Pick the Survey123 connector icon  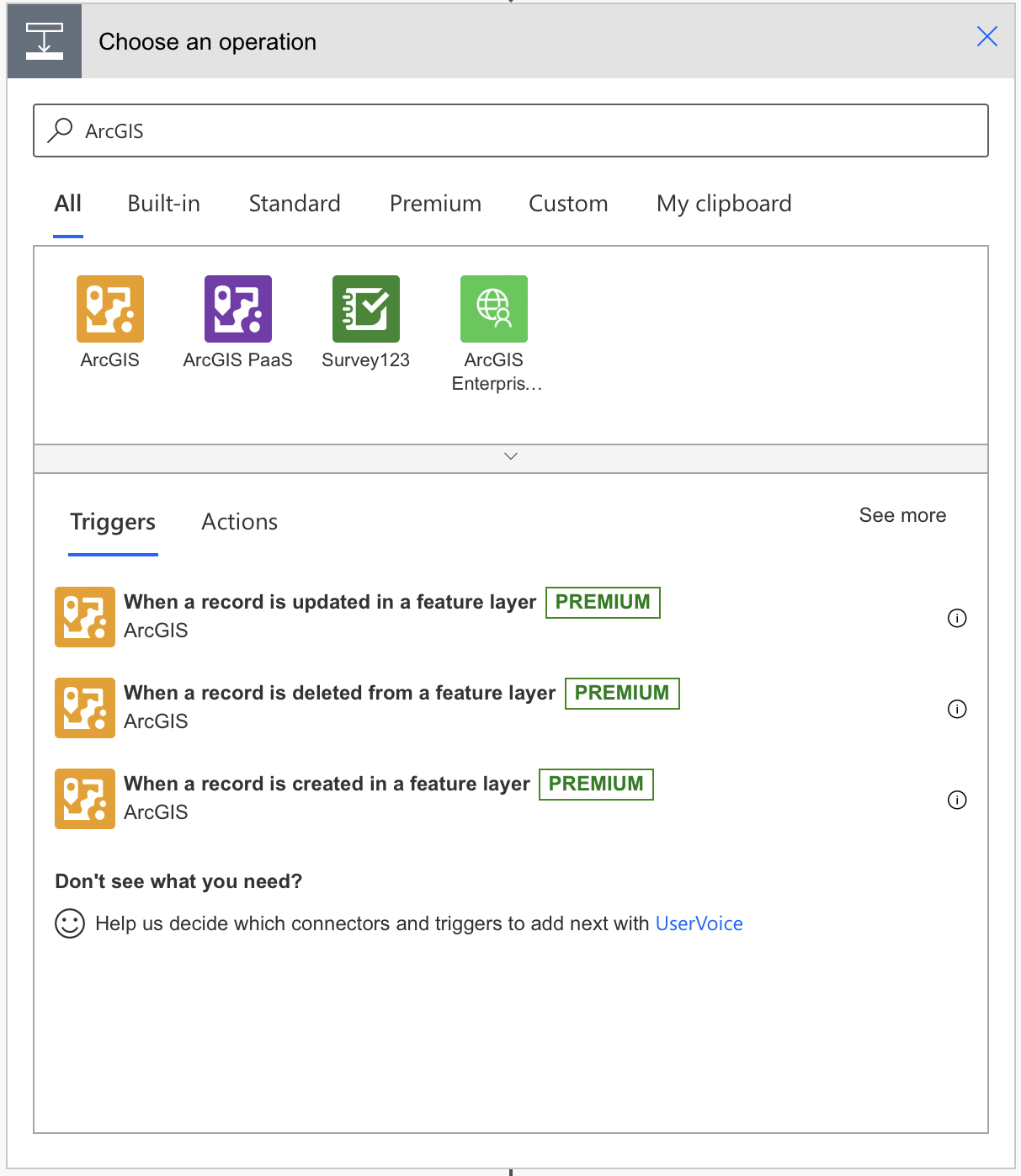point(366,309)
